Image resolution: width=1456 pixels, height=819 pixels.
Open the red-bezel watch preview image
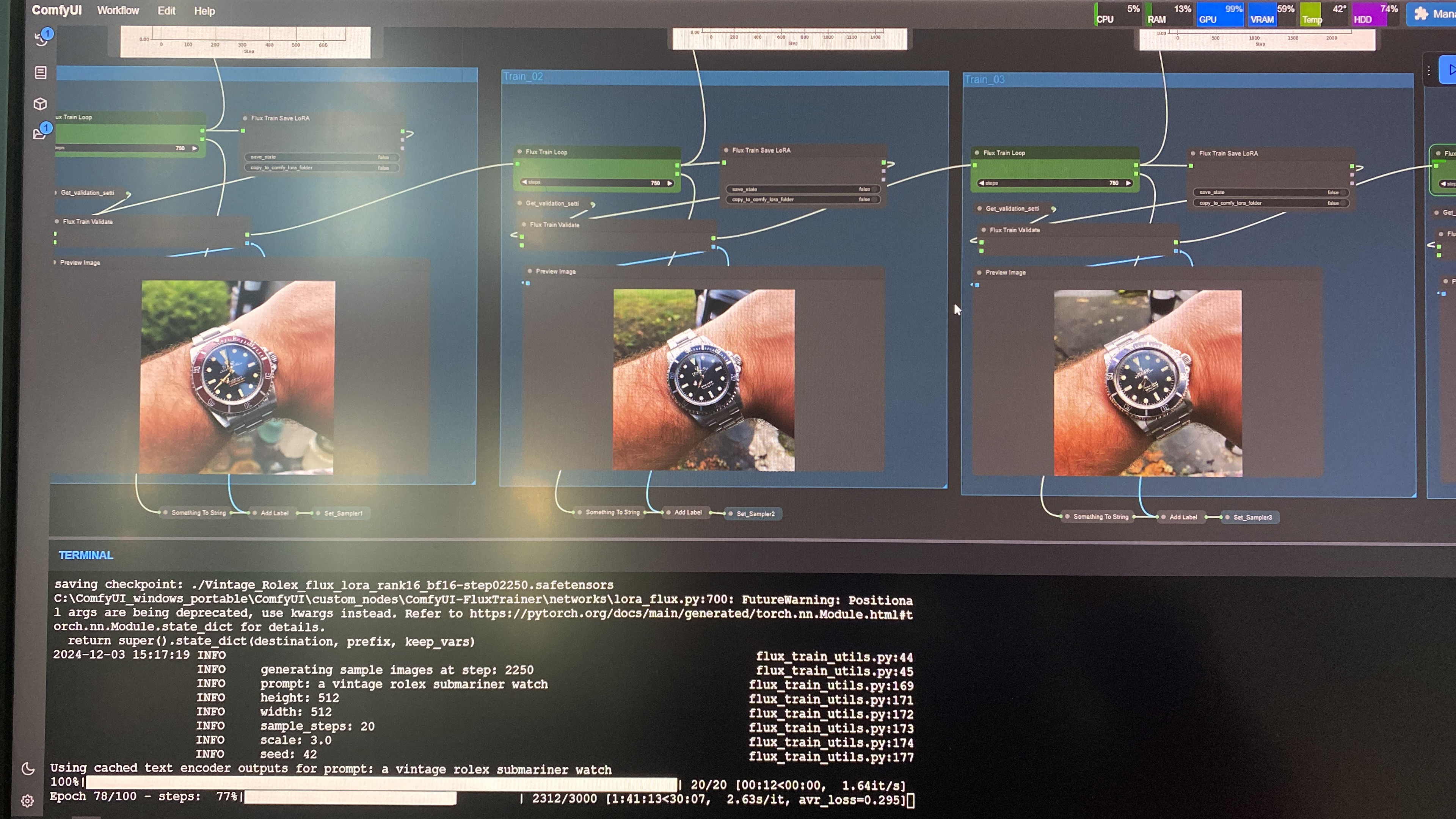pyautogui.click(x=237, y=377)
